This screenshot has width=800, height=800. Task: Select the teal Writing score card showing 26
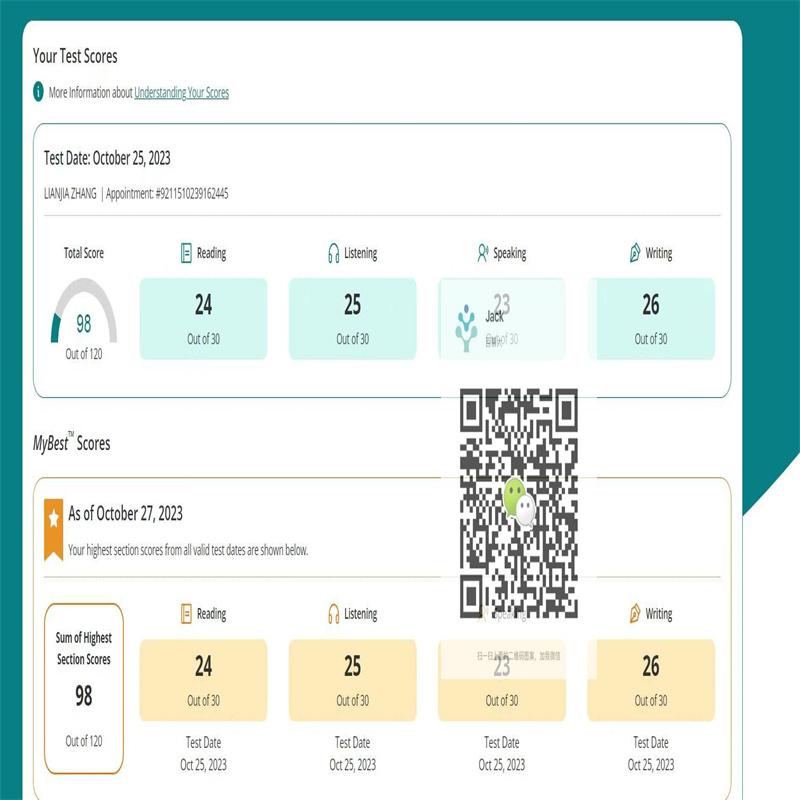pyautogui.click(x=651, y=318)
